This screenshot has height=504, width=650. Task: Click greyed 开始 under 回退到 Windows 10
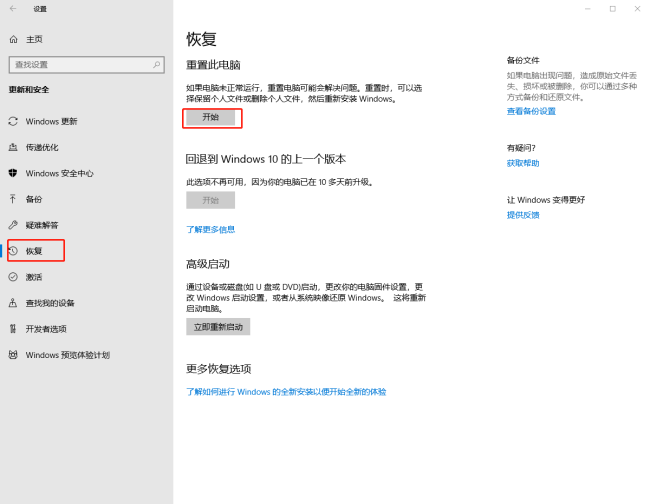[x=211, y=200]
